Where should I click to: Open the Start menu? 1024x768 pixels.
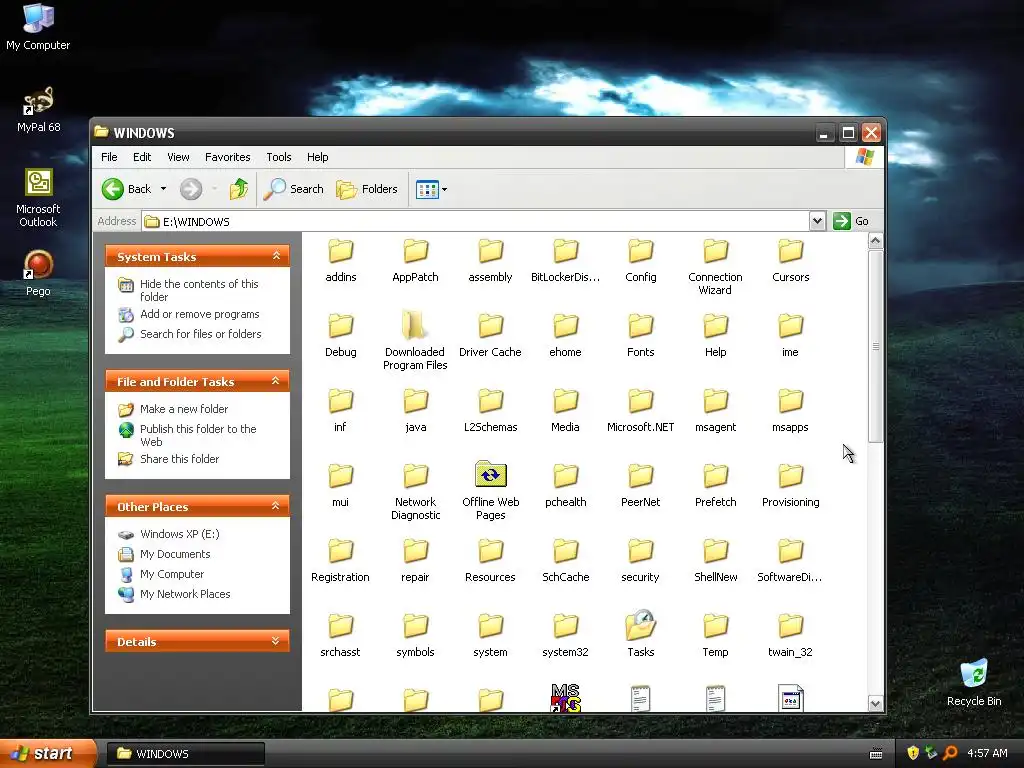48,754
